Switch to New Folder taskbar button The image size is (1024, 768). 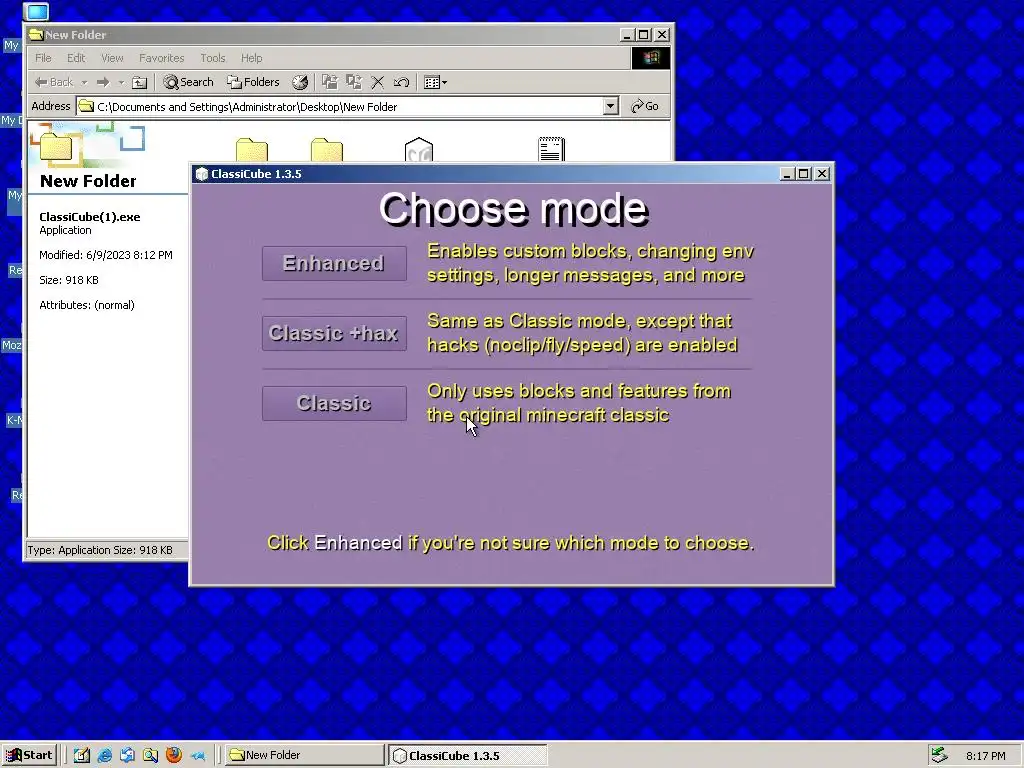[x=304, y=755]
